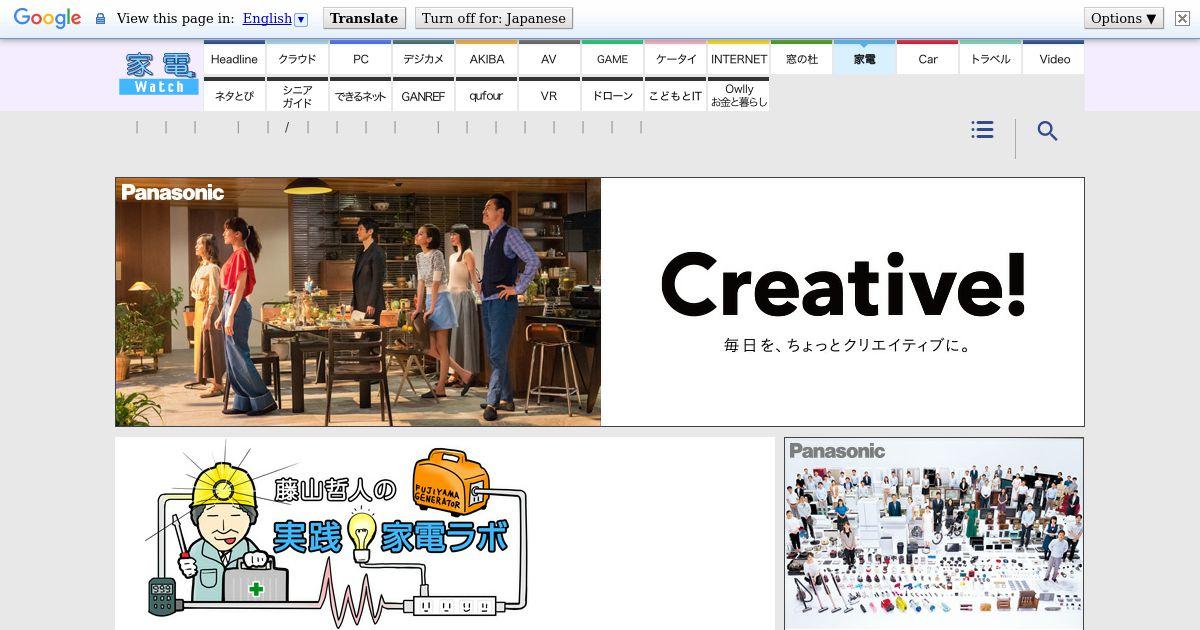Open the qufour tab
Viewport: 1200px width, 630px height.
tap(486, 95)
